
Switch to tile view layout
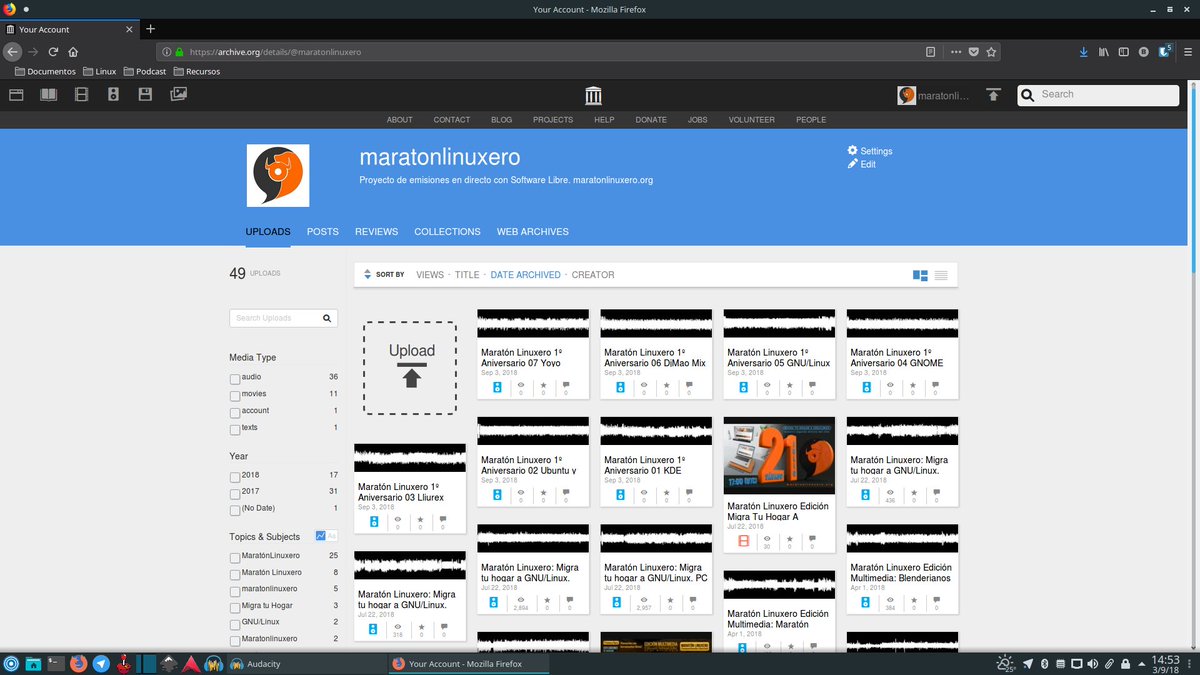pyautogui.click(x=920, y=275)
